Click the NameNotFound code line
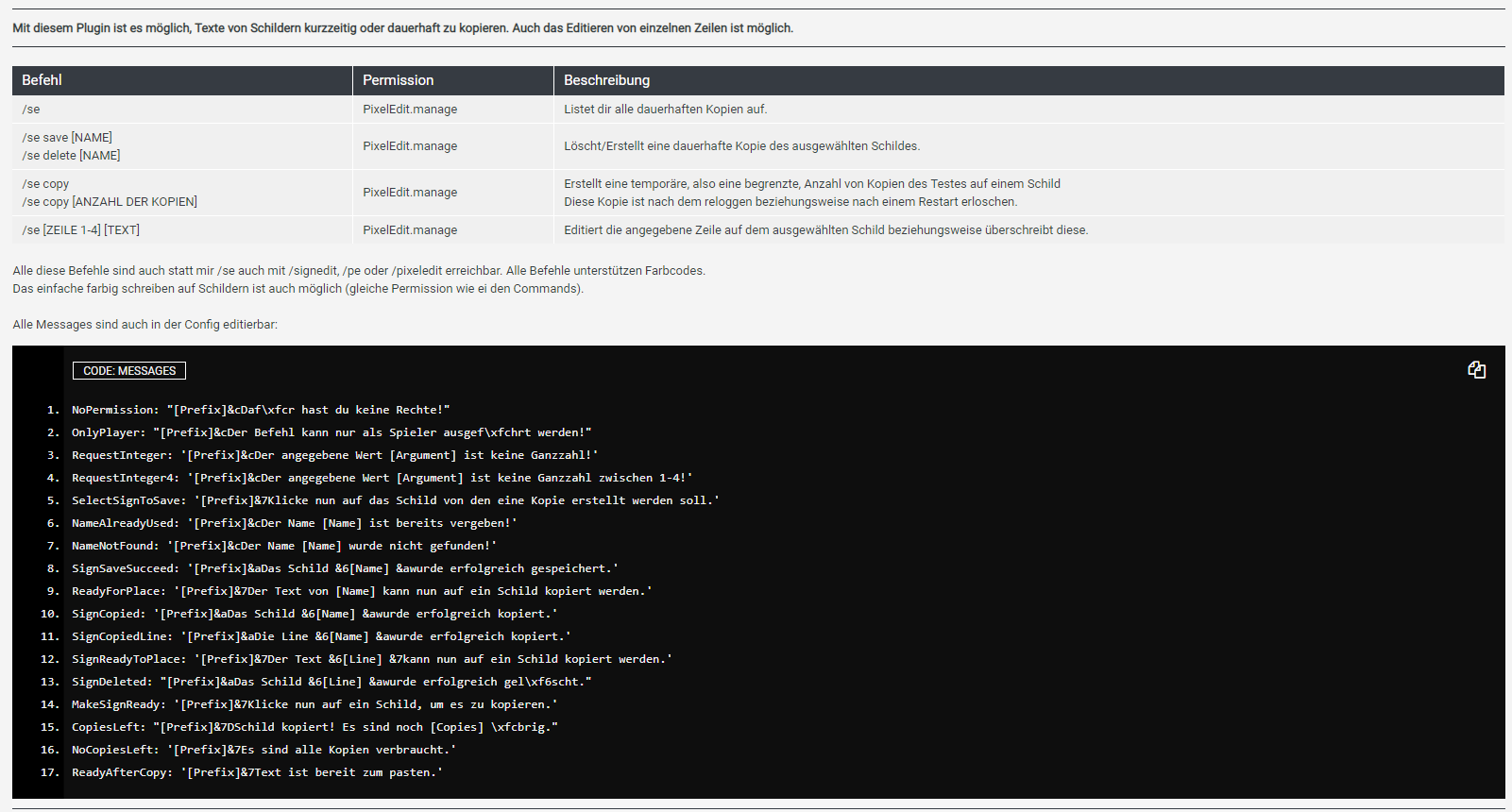The height and width of the screenshot is (812, 1512). point(284,546)
